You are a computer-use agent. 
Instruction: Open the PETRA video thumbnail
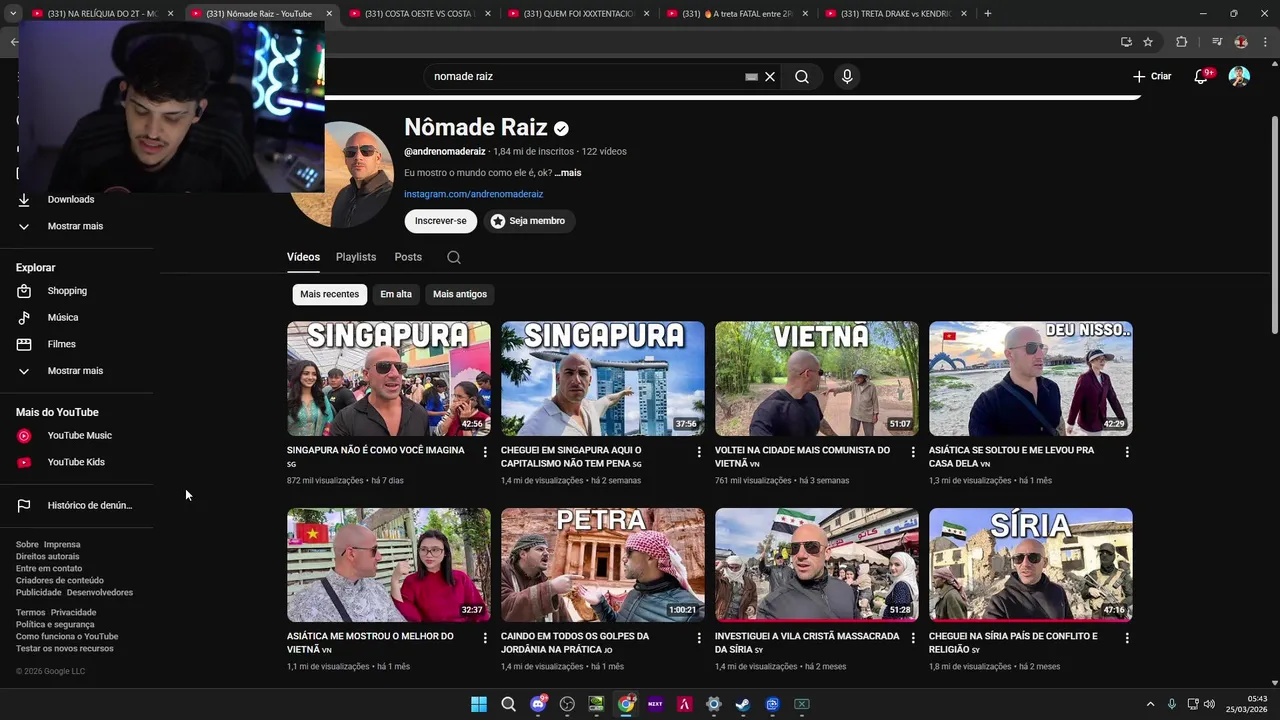click(x=603, y=565)
